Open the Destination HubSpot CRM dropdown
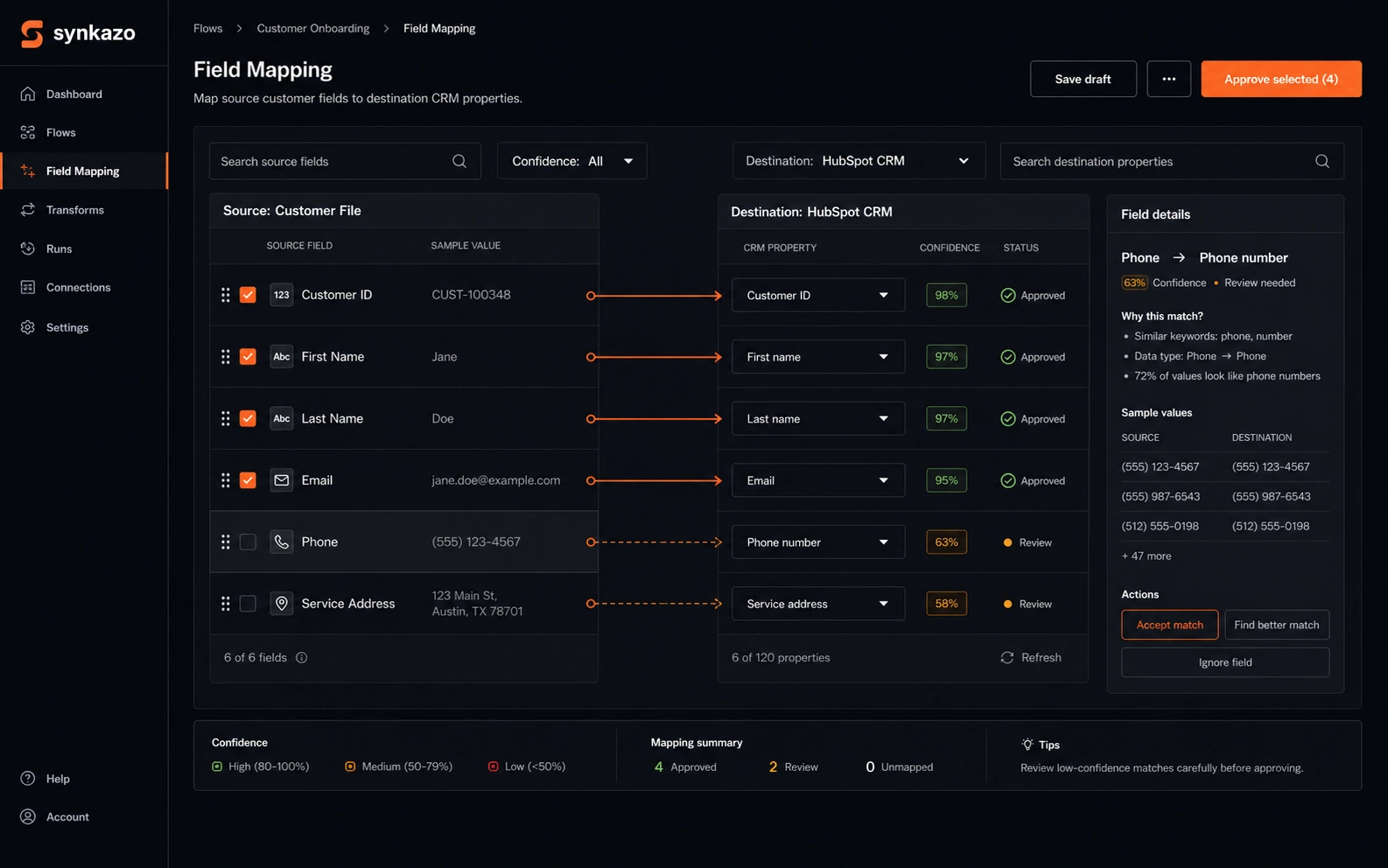 pos(859,161)
